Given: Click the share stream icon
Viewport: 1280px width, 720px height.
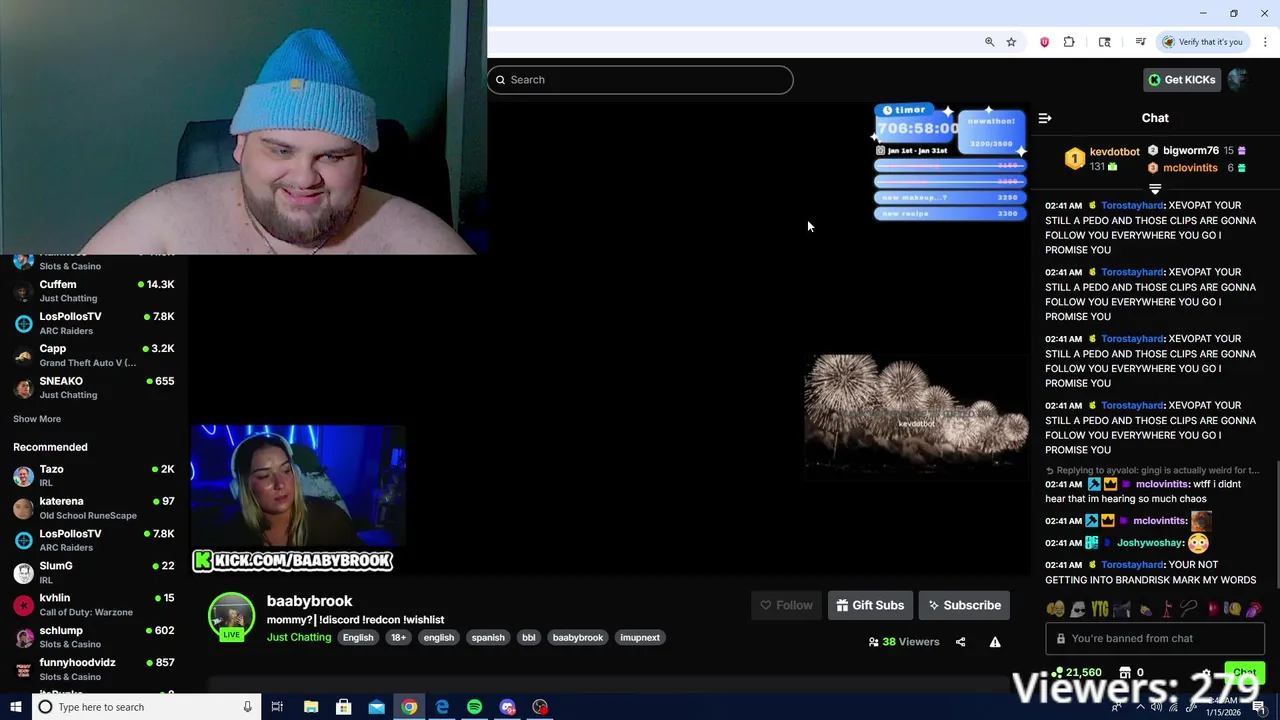Looking at the screenshot, I should pos(960,642).
